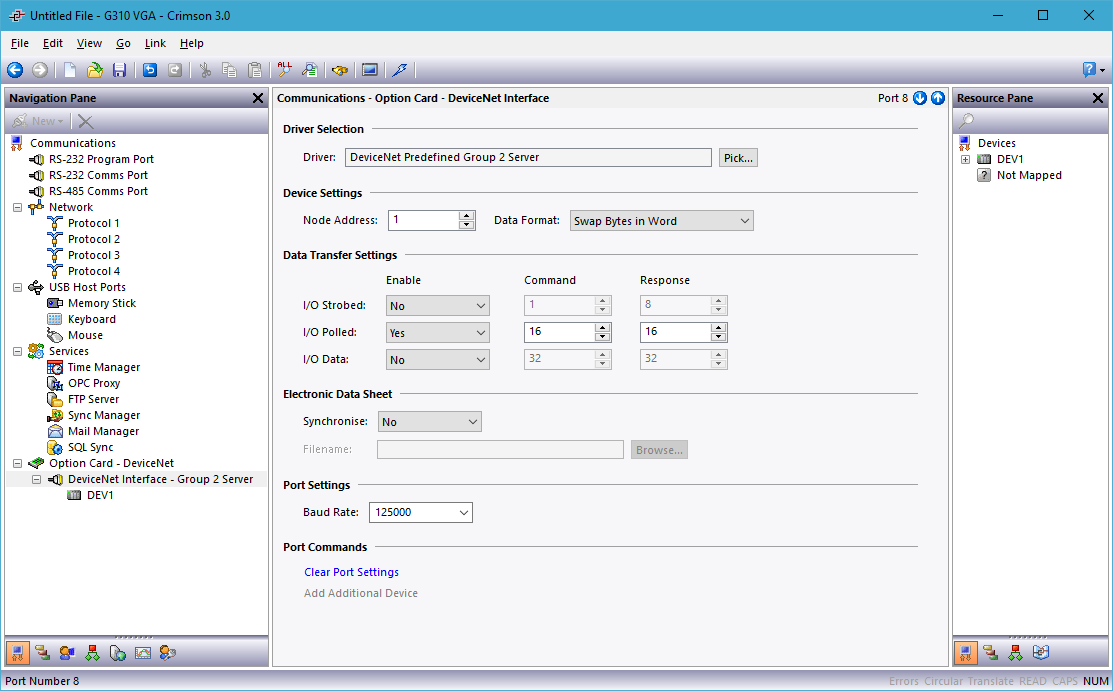The height and width of the screenshot is (691, 1113).
Task: Open the Find All search icon
Action: (x=285, y=70)
